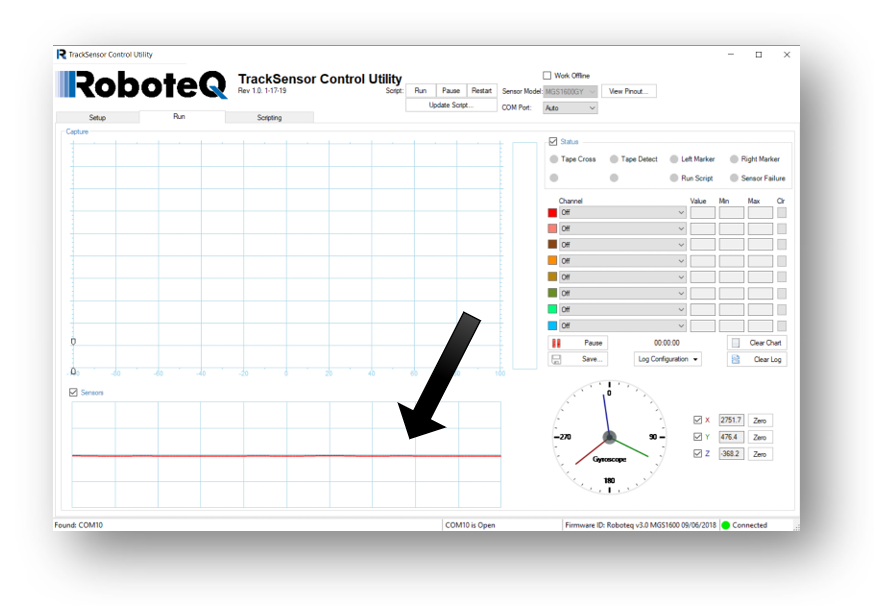This screenshot has height=606, width=874.
Task: Open the Sensor Model dropdown
Action: [x=570, y=91]
